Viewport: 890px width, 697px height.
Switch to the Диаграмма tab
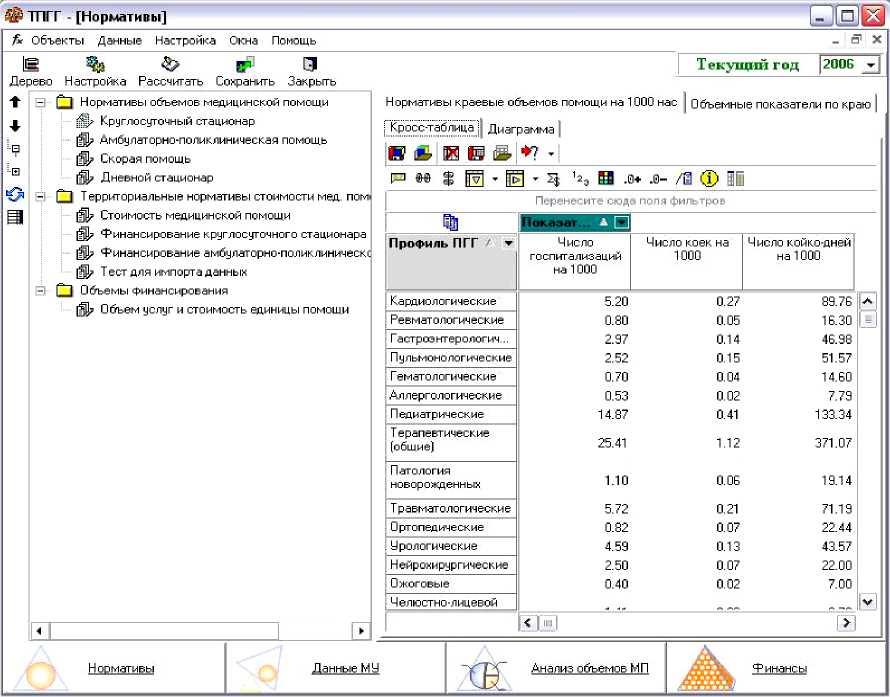520,129
